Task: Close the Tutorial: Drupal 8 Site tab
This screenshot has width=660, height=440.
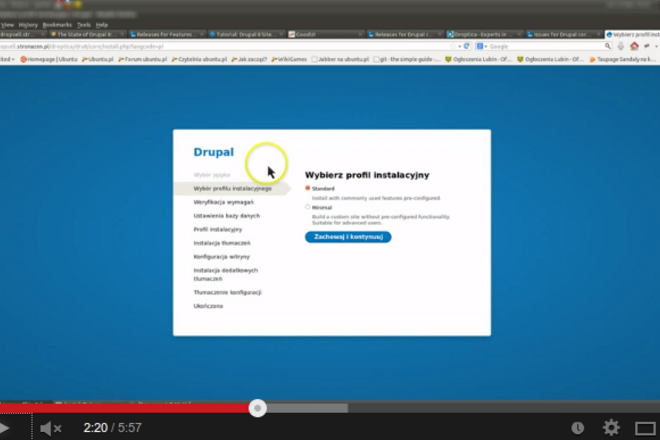Action: tap(281, 35)
